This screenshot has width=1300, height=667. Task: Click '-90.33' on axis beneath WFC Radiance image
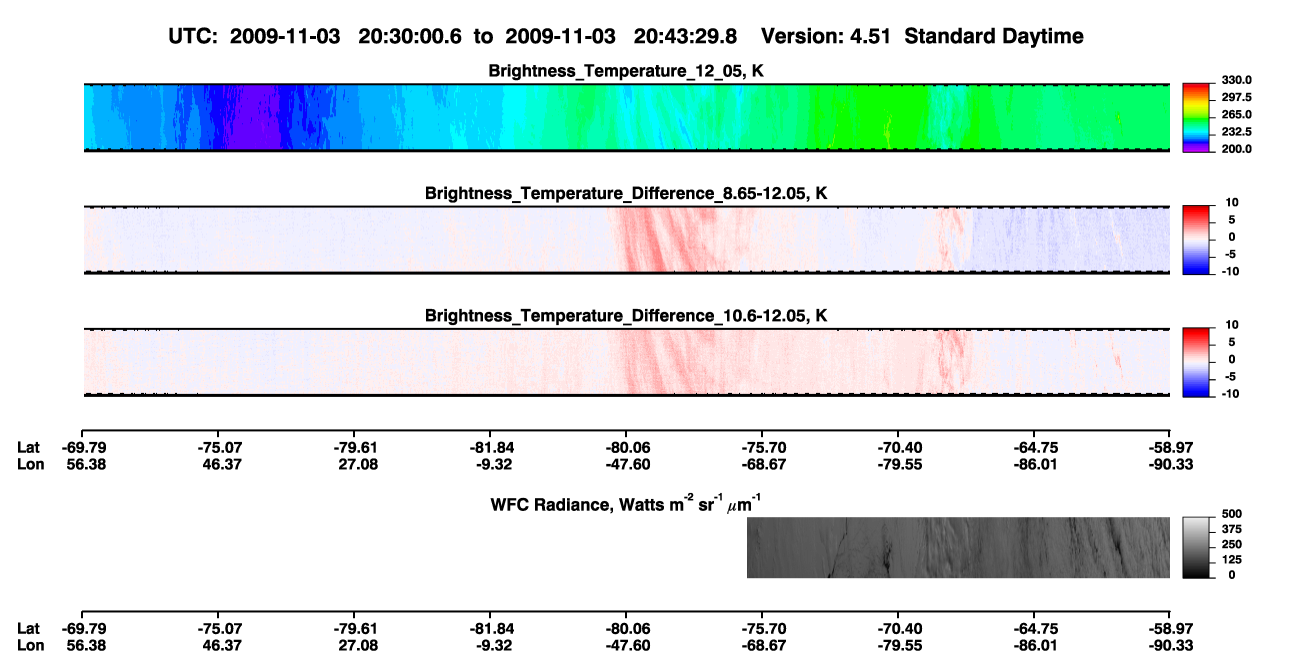(1170, 645)
